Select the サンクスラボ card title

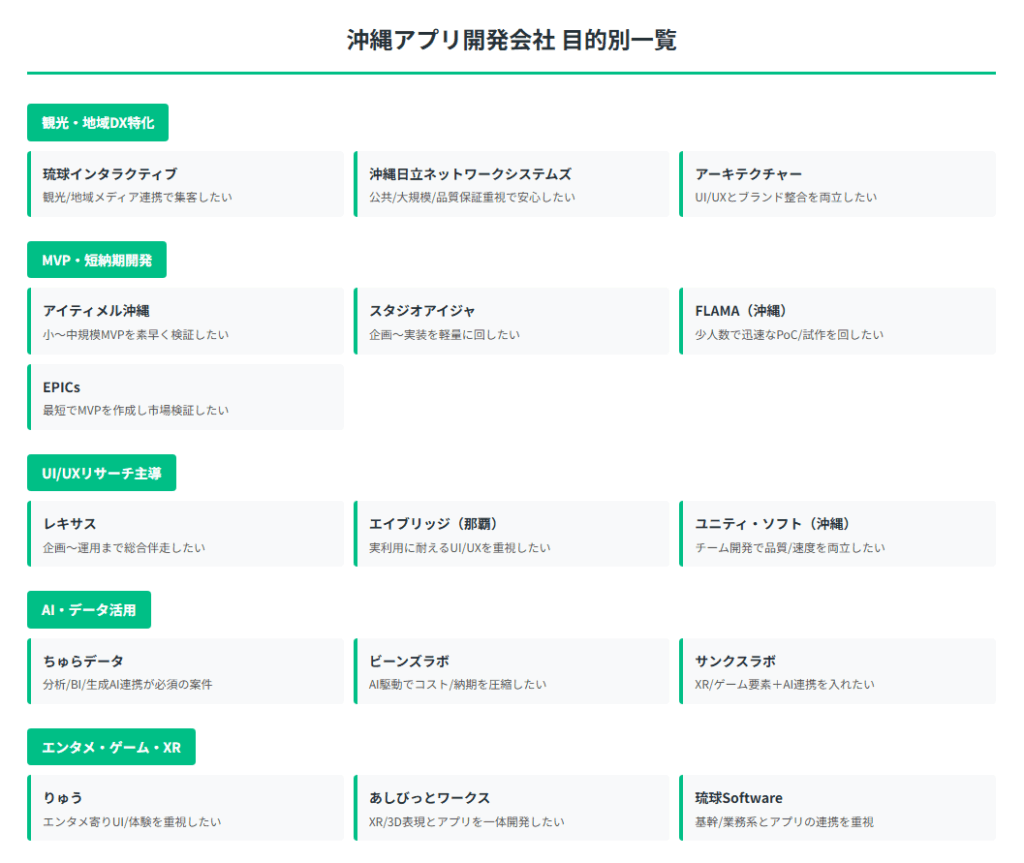[735, 661]
